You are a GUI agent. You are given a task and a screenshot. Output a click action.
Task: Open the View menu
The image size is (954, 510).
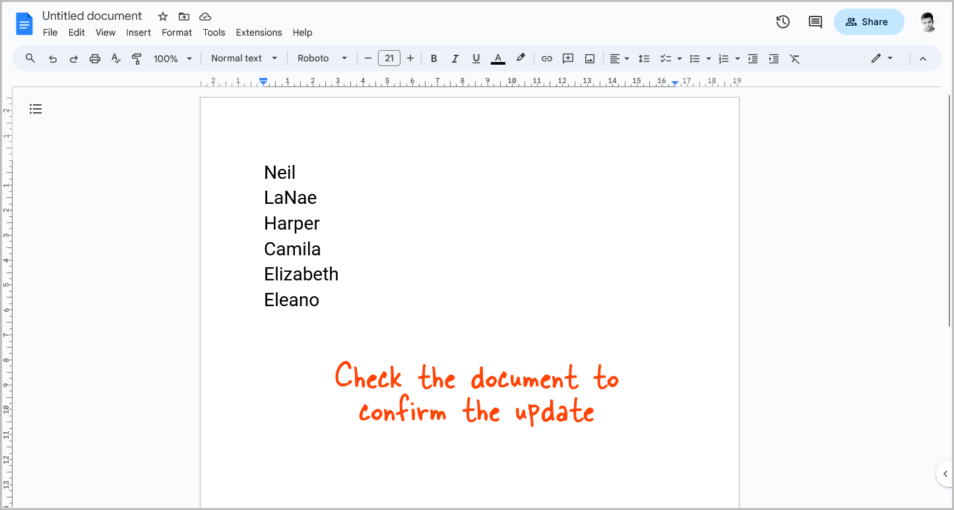tap(105, 33)
